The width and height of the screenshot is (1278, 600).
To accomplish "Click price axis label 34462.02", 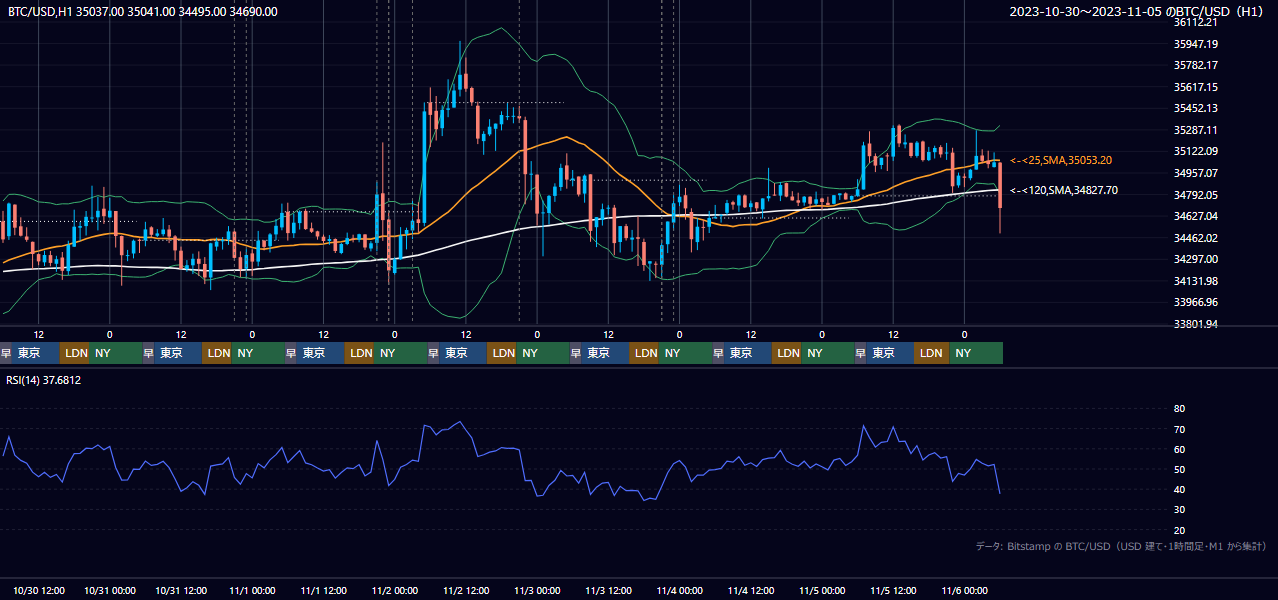I will click(x=1196, y=238).
